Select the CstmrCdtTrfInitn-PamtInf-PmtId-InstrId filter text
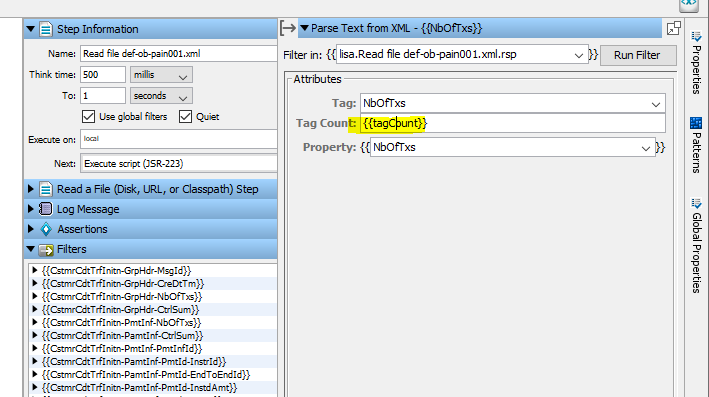 134,362
